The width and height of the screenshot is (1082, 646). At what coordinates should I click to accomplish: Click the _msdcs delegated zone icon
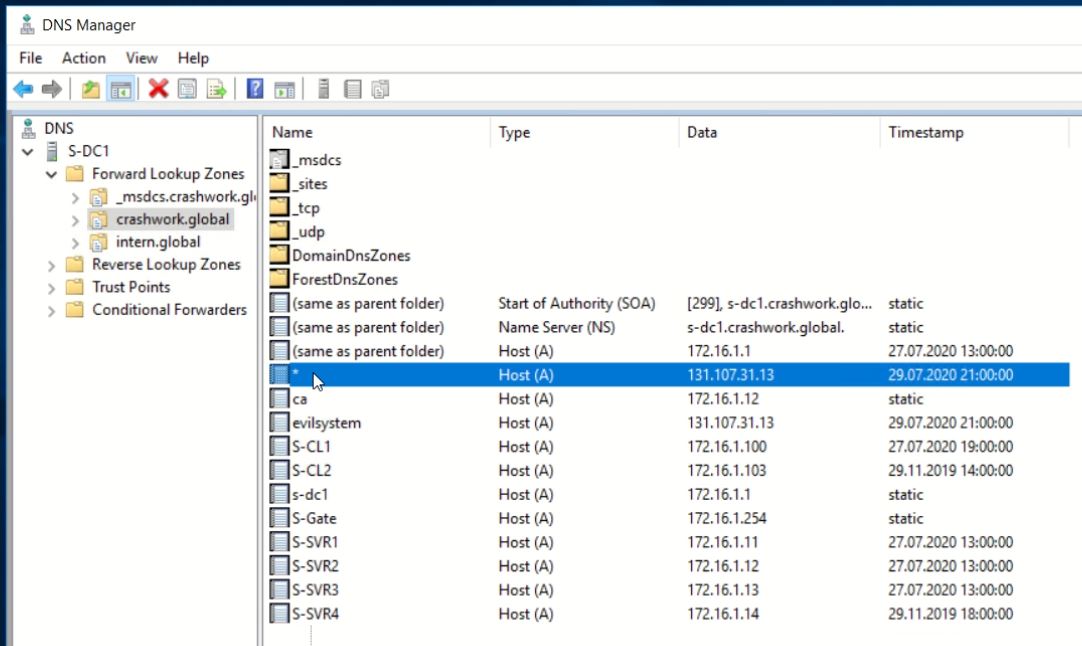[x=279, y=159]
